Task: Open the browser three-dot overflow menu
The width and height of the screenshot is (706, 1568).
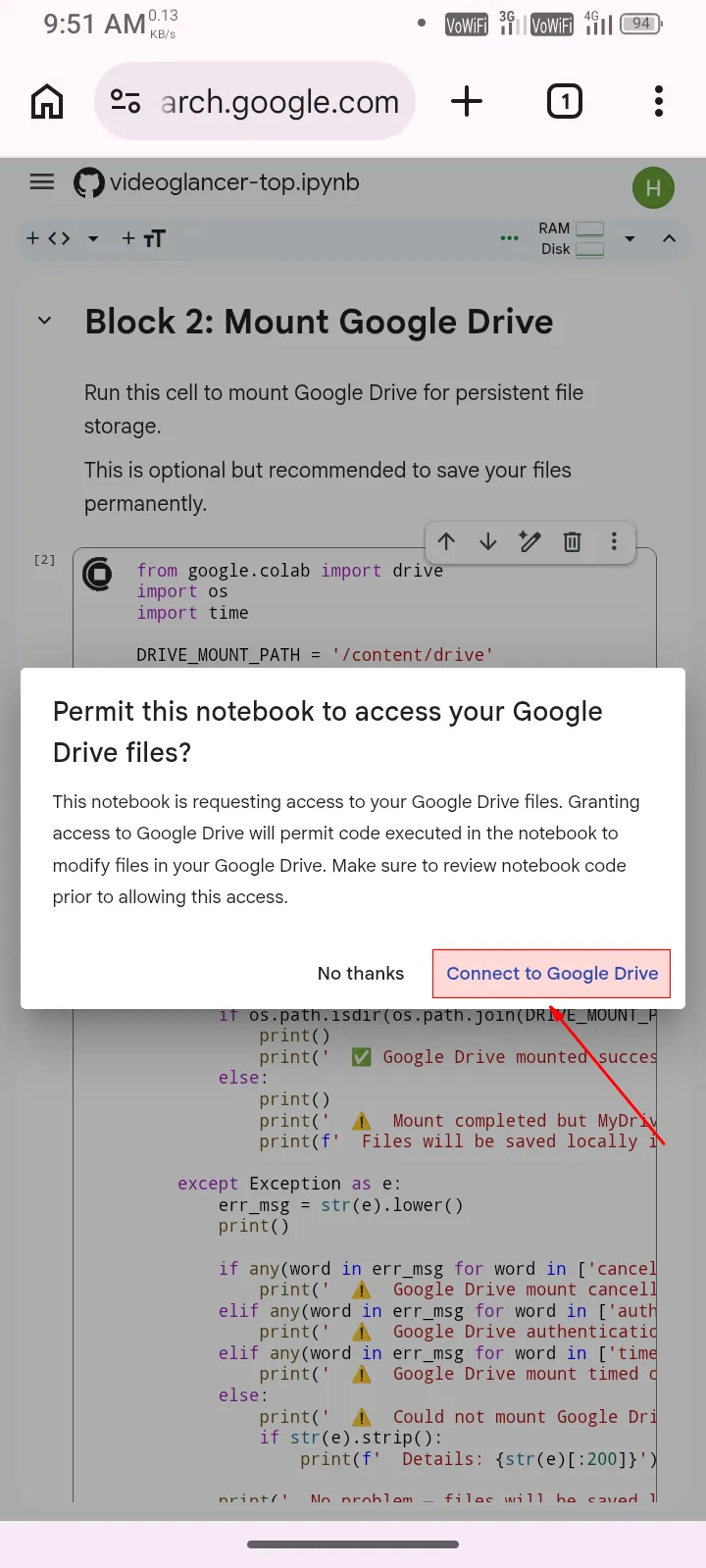Action: click(658, 101)
